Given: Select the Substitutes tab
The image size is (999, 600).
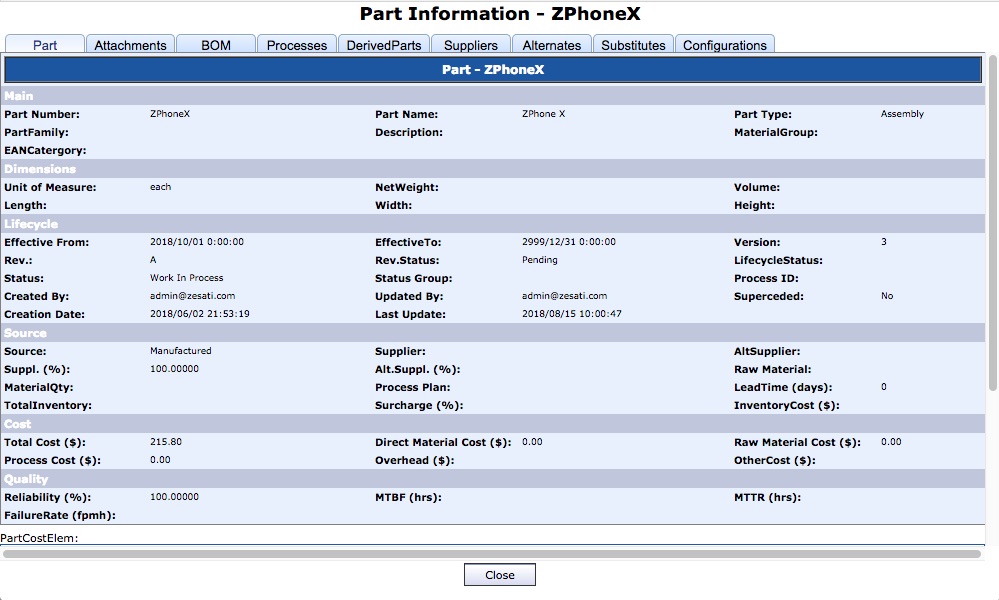Looking at the screenshot, I should 632,44.
